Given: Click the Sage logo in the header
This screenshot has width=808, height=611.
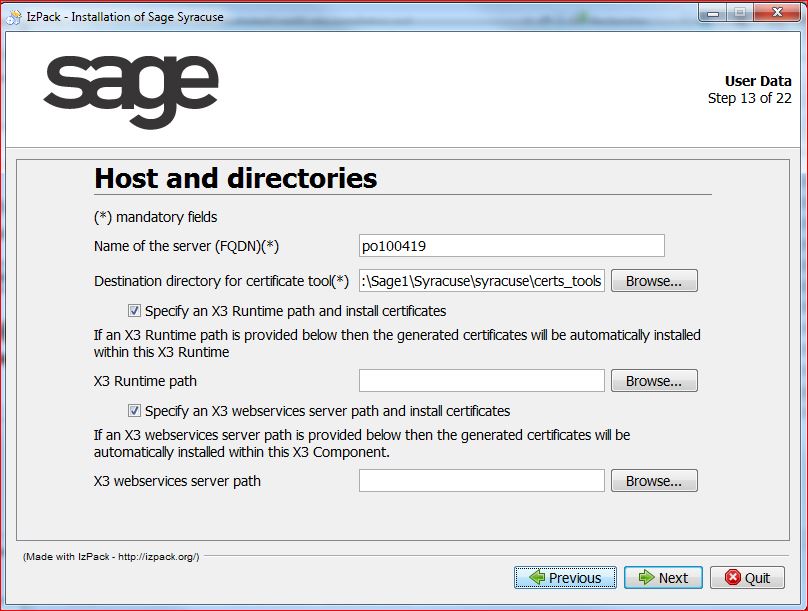Looking at the screenshot, I should [x=131, y=91].
